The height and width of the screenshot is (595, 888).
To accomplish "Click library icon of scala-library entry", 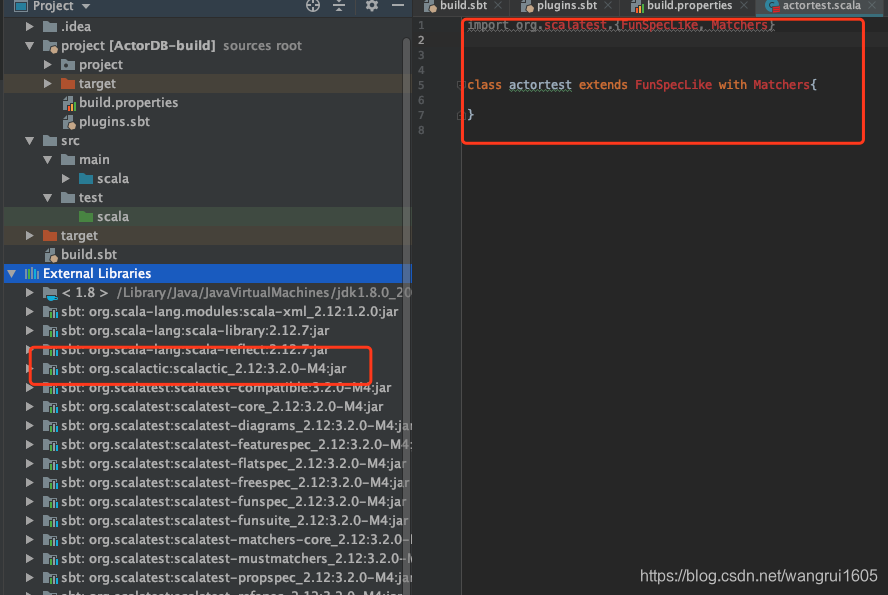I will tap(50, 331).
